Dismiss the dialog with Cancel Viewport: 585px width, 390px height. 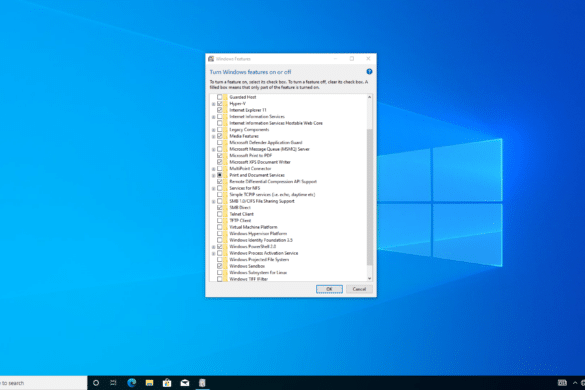[359, 289]
